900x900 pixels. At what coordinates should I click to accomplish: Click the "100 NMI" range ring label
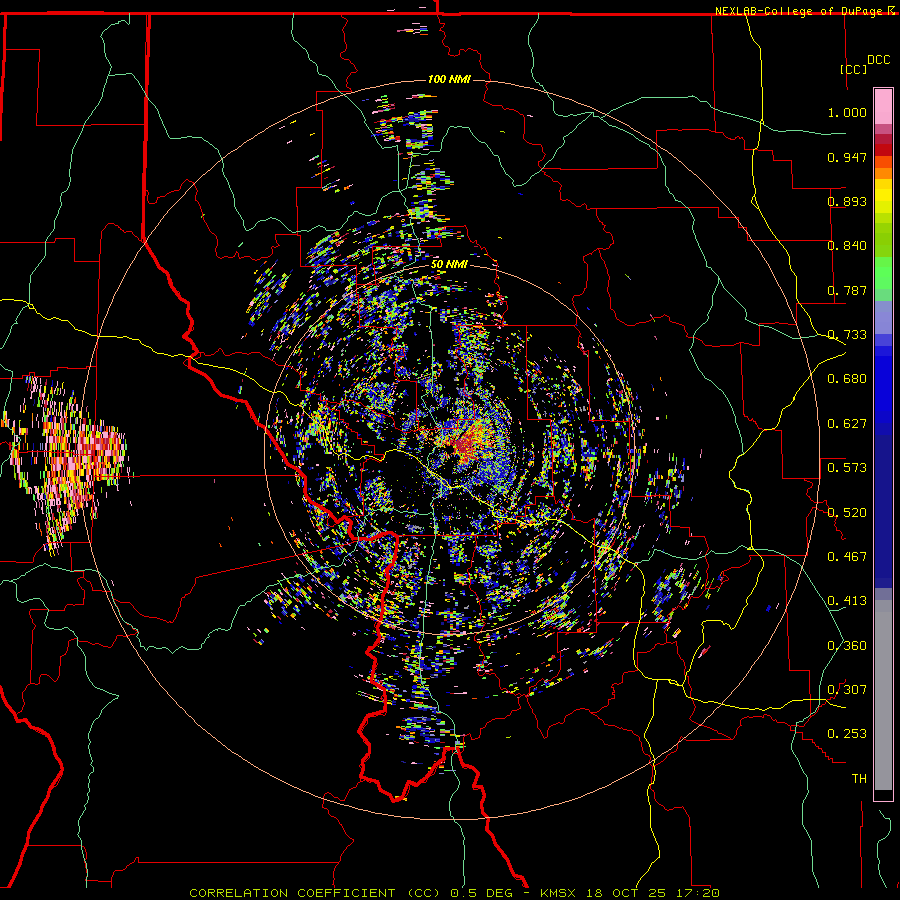pyautogui.click(x=449, y=79)
